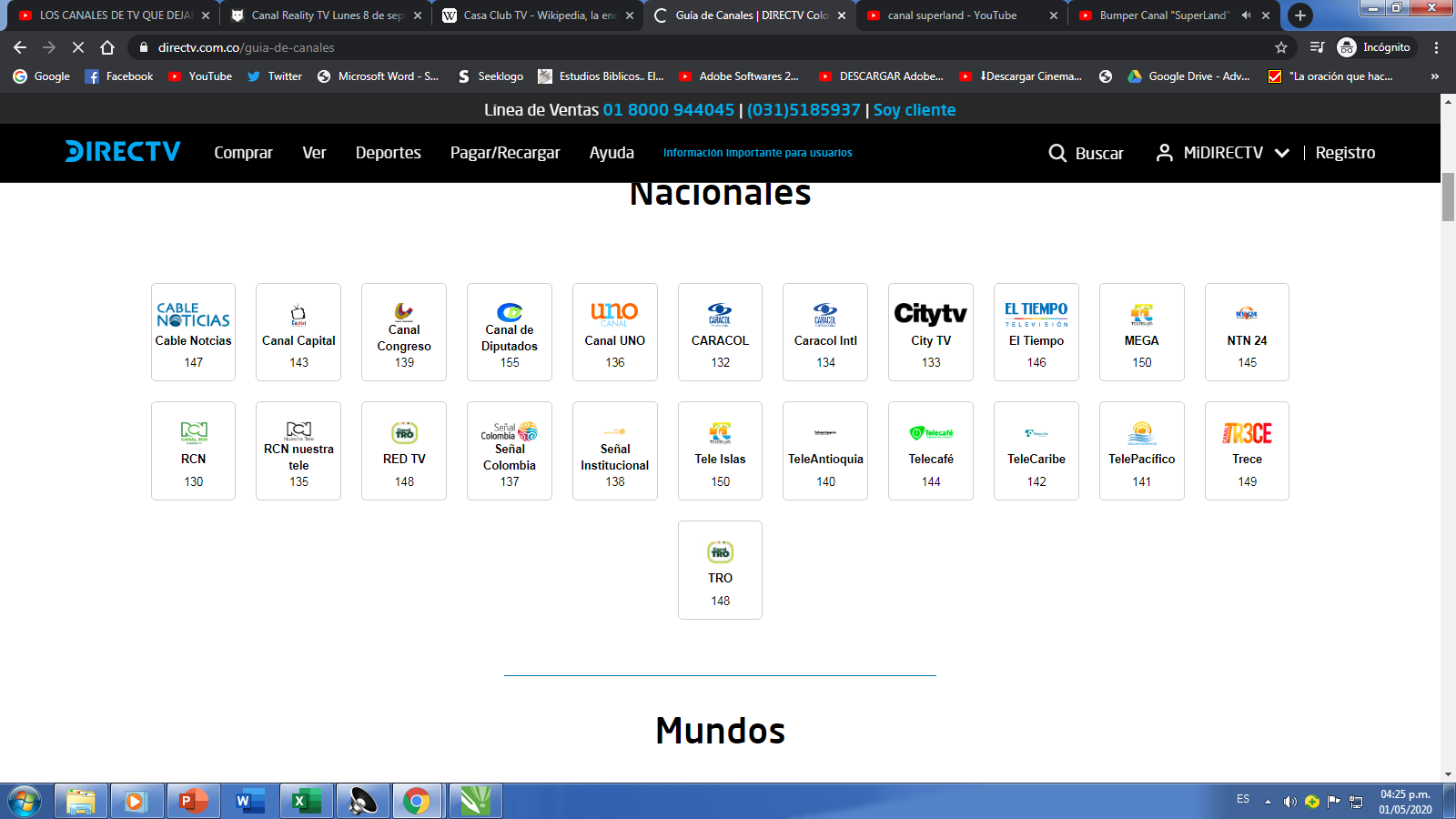Select the RCN channel logo
The image size is (1456, 819).
point(194,432)
